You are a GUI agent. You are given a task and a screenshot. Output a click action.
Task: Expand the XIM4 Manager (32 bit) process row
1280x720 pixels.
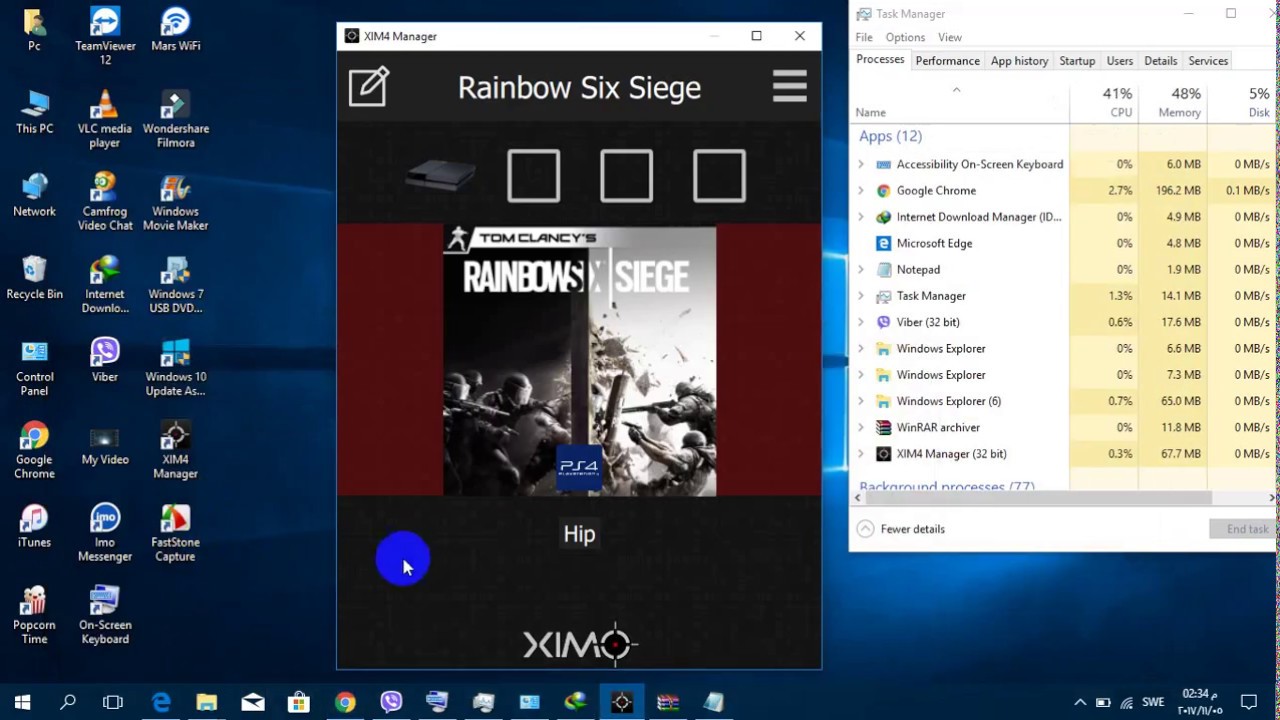(x=861, y=454)
